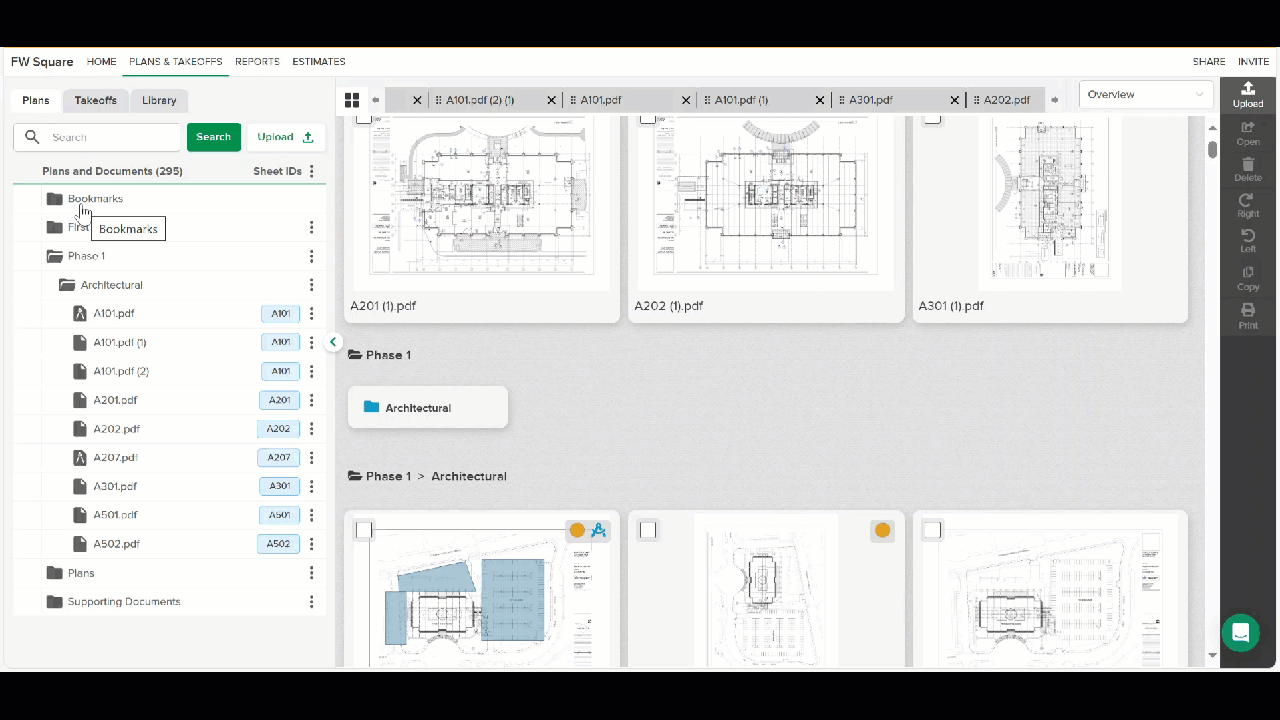
Task: Open the green chat support bubble
Action: click(x=1241, y=633)
